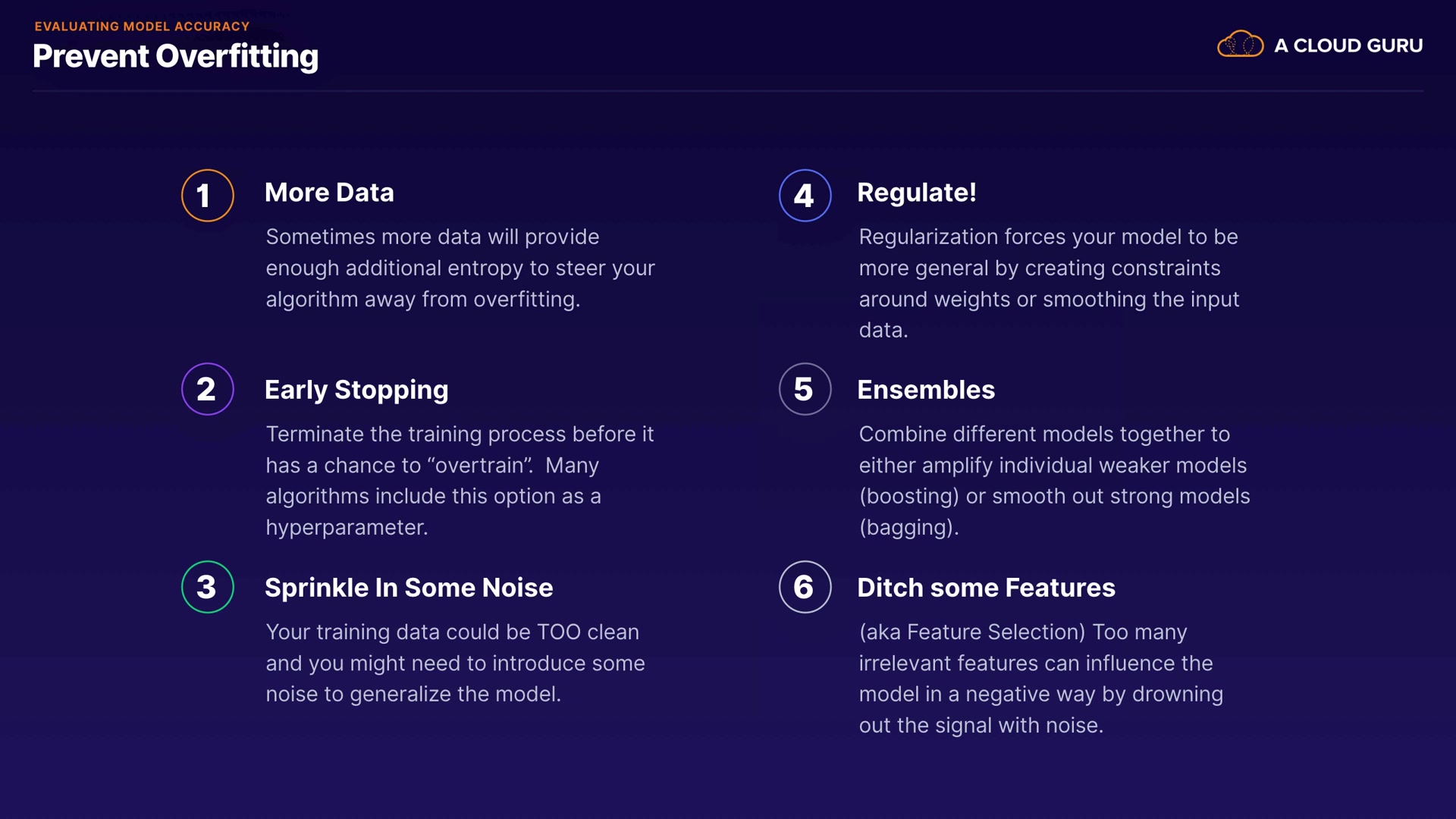Viewport: 1456px width, 819px height.
Task: Click the green number 3 circle
Action: tap(207, 587)
